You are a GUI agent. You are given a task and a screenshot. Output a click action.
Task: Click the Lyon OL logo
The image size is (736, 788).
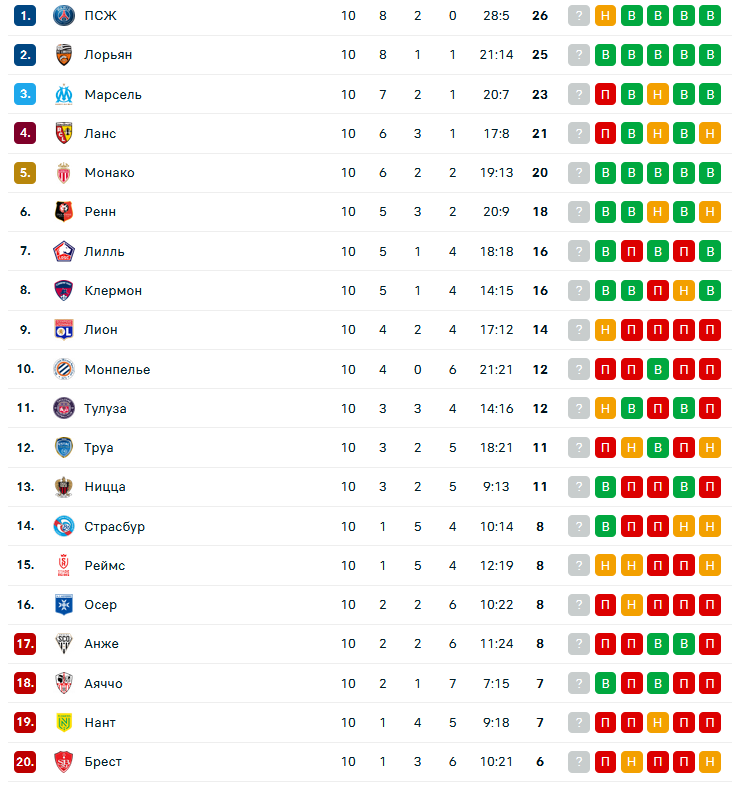[x=64, y=330]
